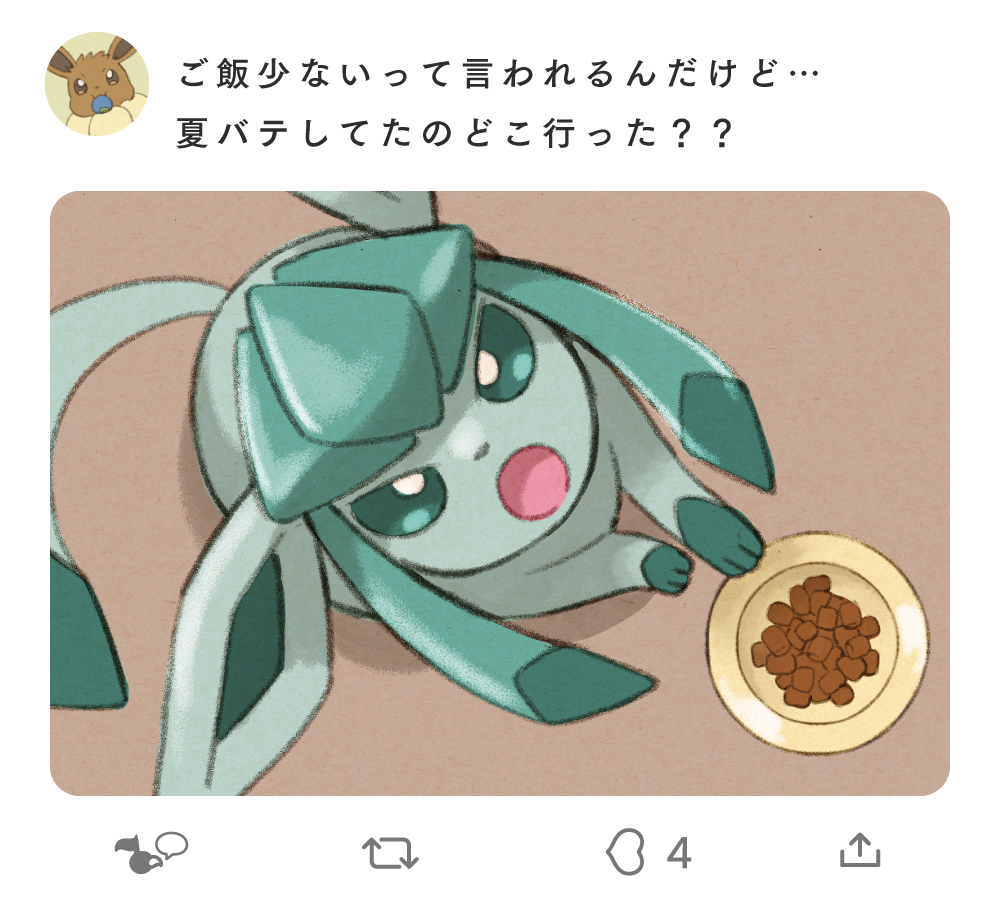Click the post line starting with 夏バテ
This screenshot has height=920, width=1000.
pos(453,134)
